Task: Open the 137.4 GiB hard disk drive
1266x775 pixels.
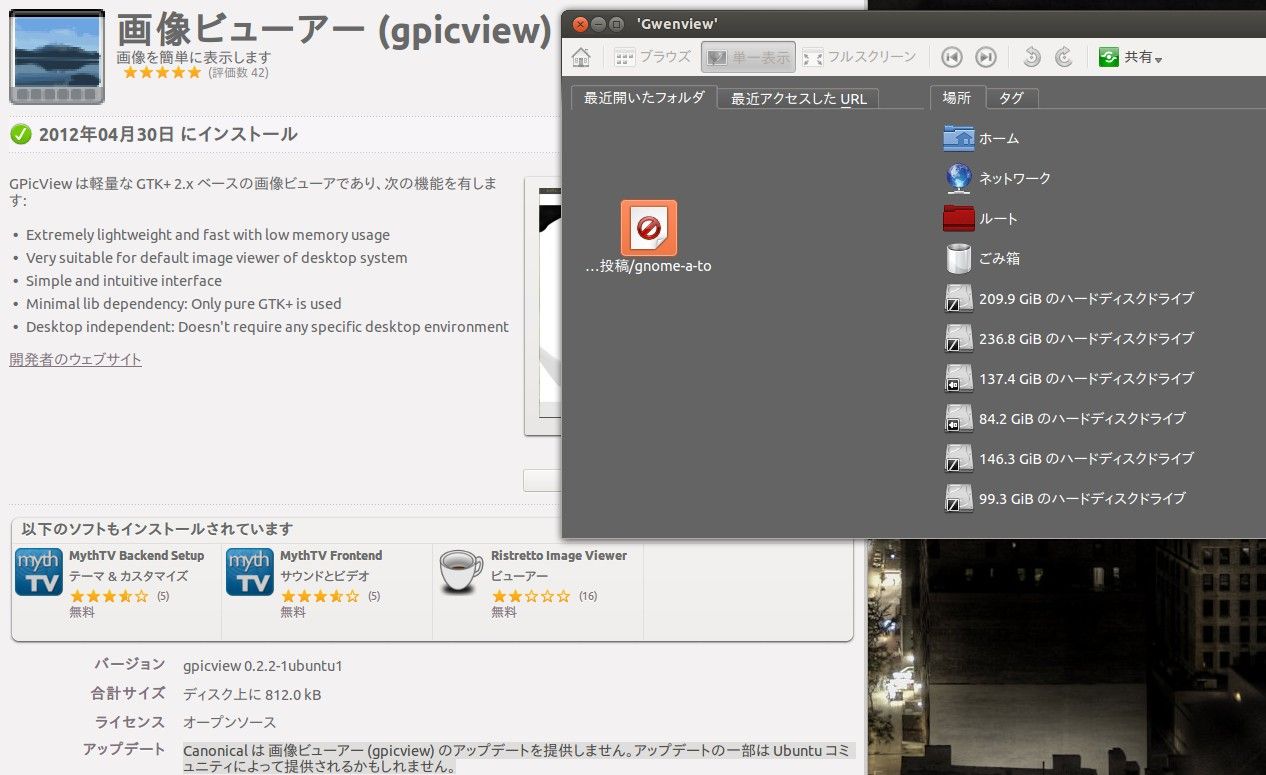Action: [x=1069, y=378]
